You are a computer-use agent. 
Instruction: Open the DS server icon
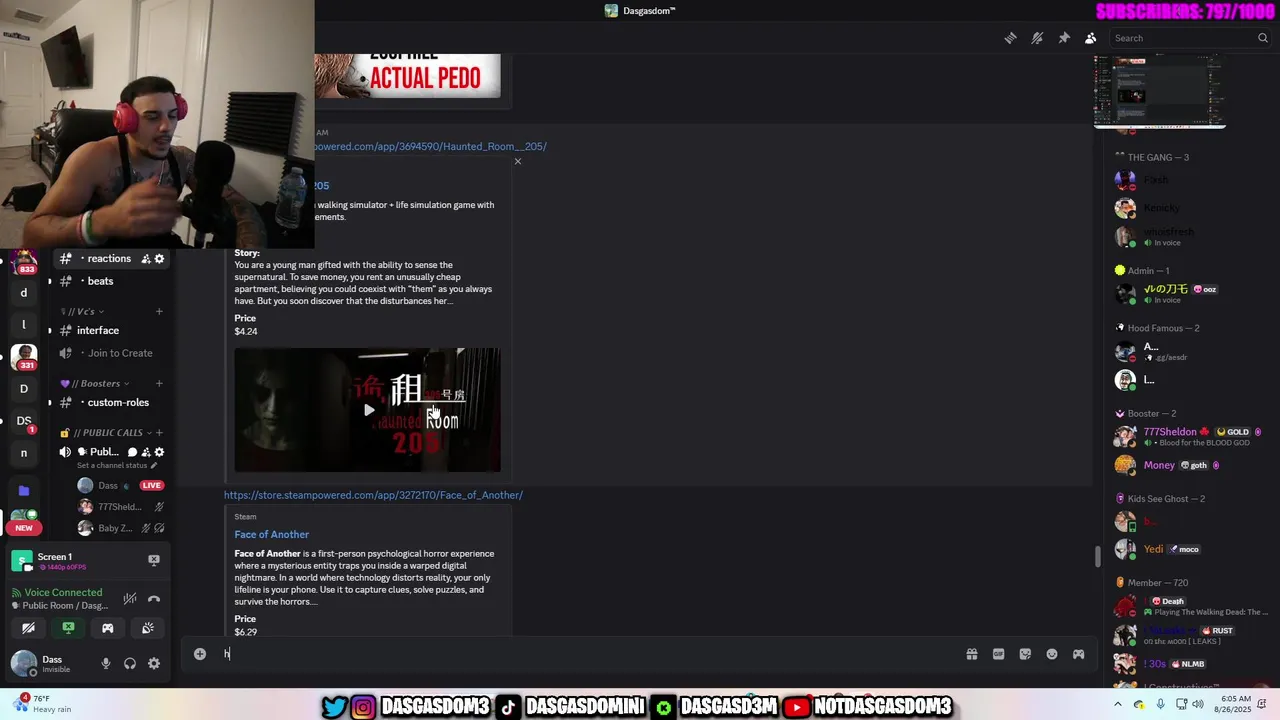click(24, 421)
